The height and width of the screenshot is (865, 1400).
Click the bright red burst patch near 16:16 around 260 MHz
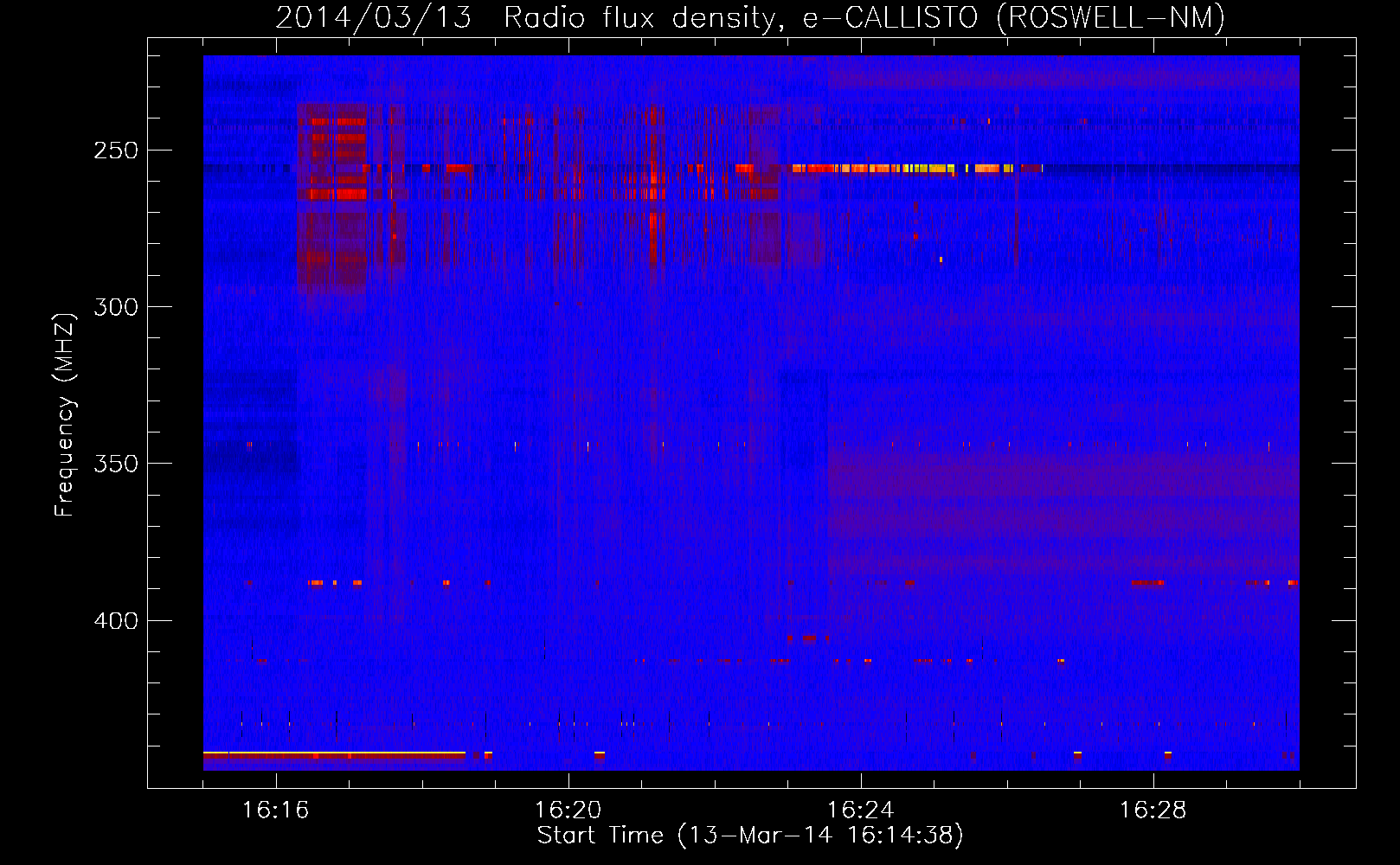tap(337, 194)
